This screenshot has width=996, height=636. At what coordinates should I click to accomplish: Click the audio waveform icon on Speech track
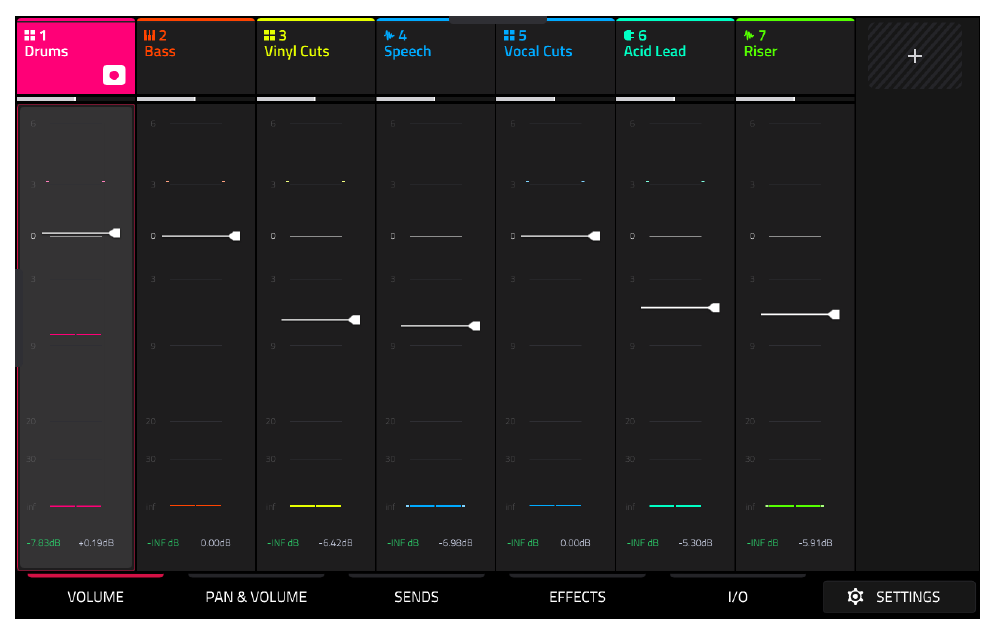pyautogui.click(x=389, y=35)
